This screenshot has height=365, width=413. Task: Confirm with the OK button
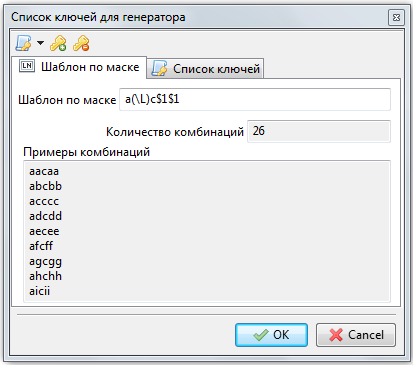(x=271, y=335)
